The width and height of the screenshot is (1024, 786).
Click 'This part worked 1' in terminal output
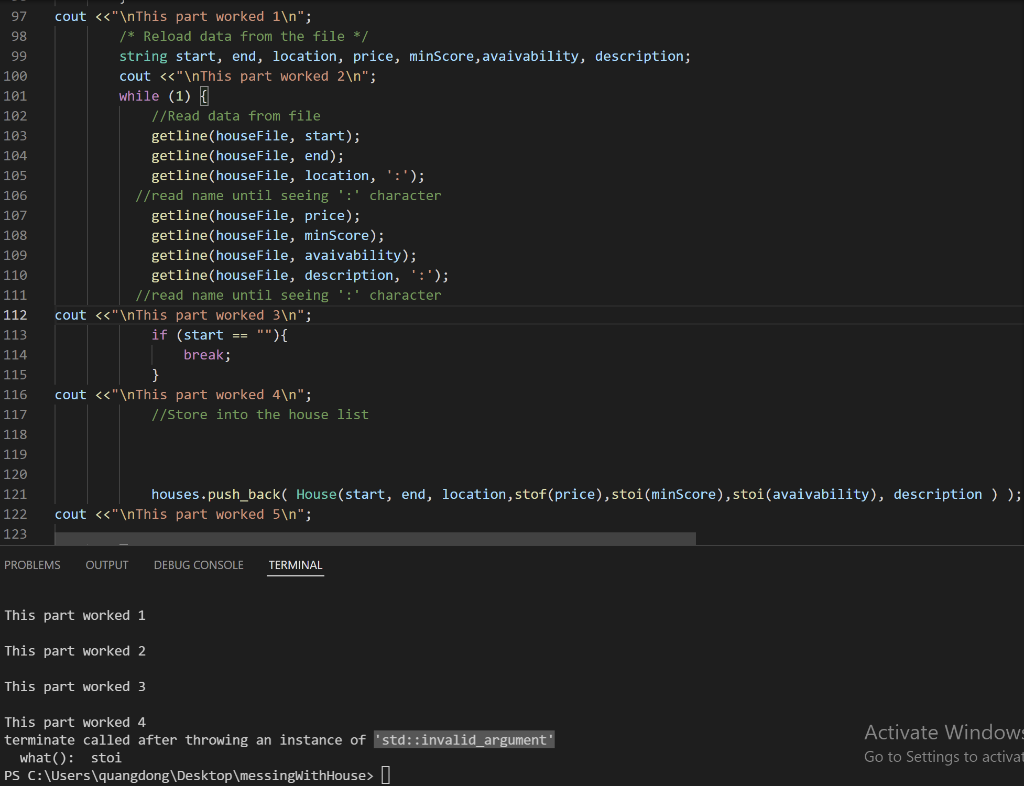click(74, 616)
